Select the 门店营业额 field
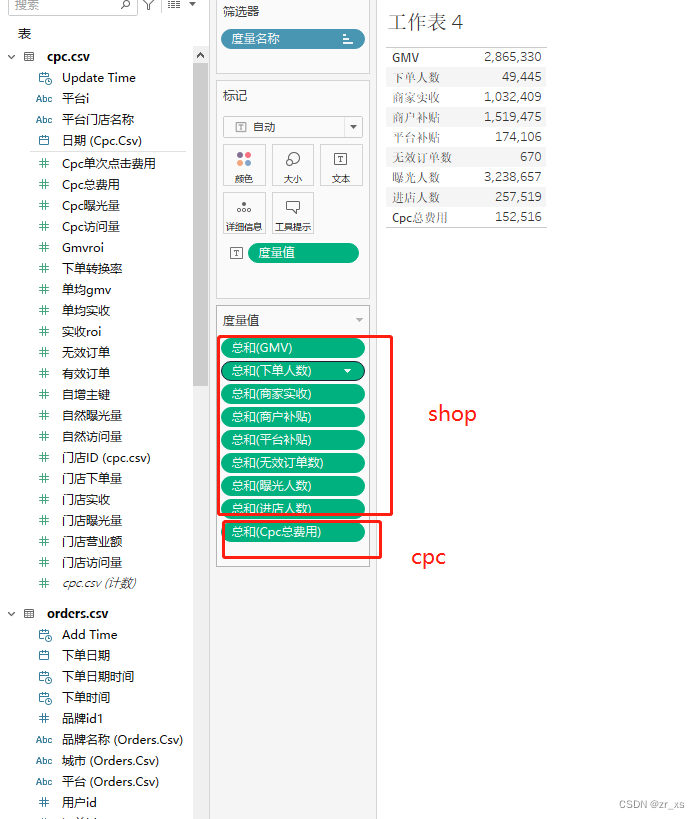The height and width of the screenshot is (819, 700). coord(92,541)
